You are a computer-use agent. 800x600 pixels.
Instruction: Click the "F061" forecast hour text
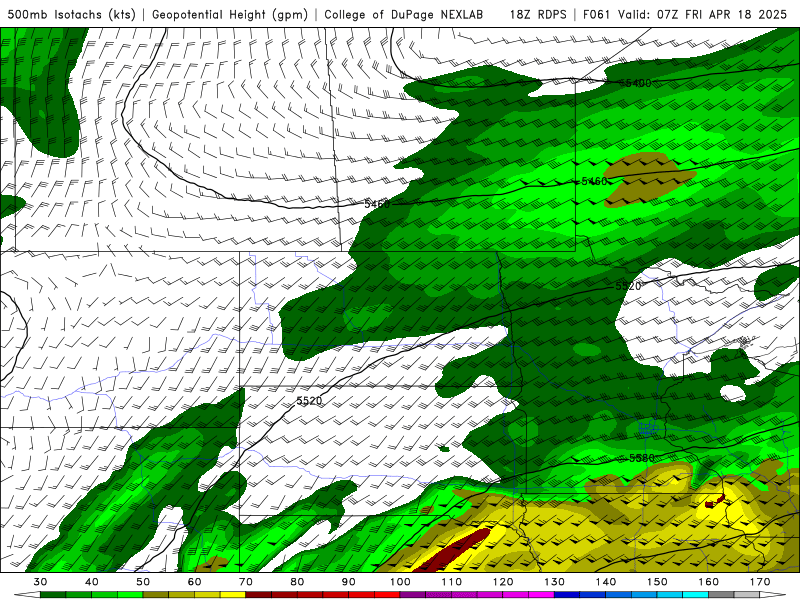pyautogui.click(x=596, y=15)
